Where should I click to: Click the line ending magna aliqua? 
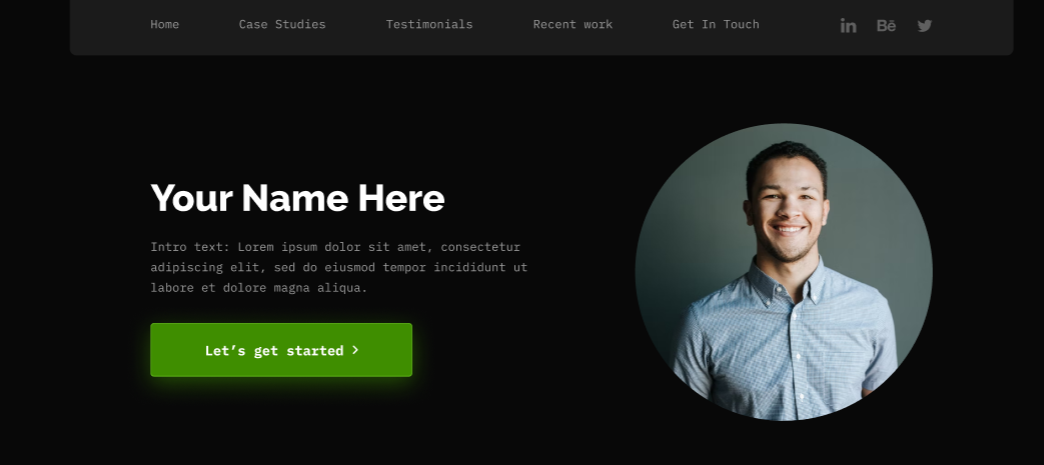coord(259,288)
